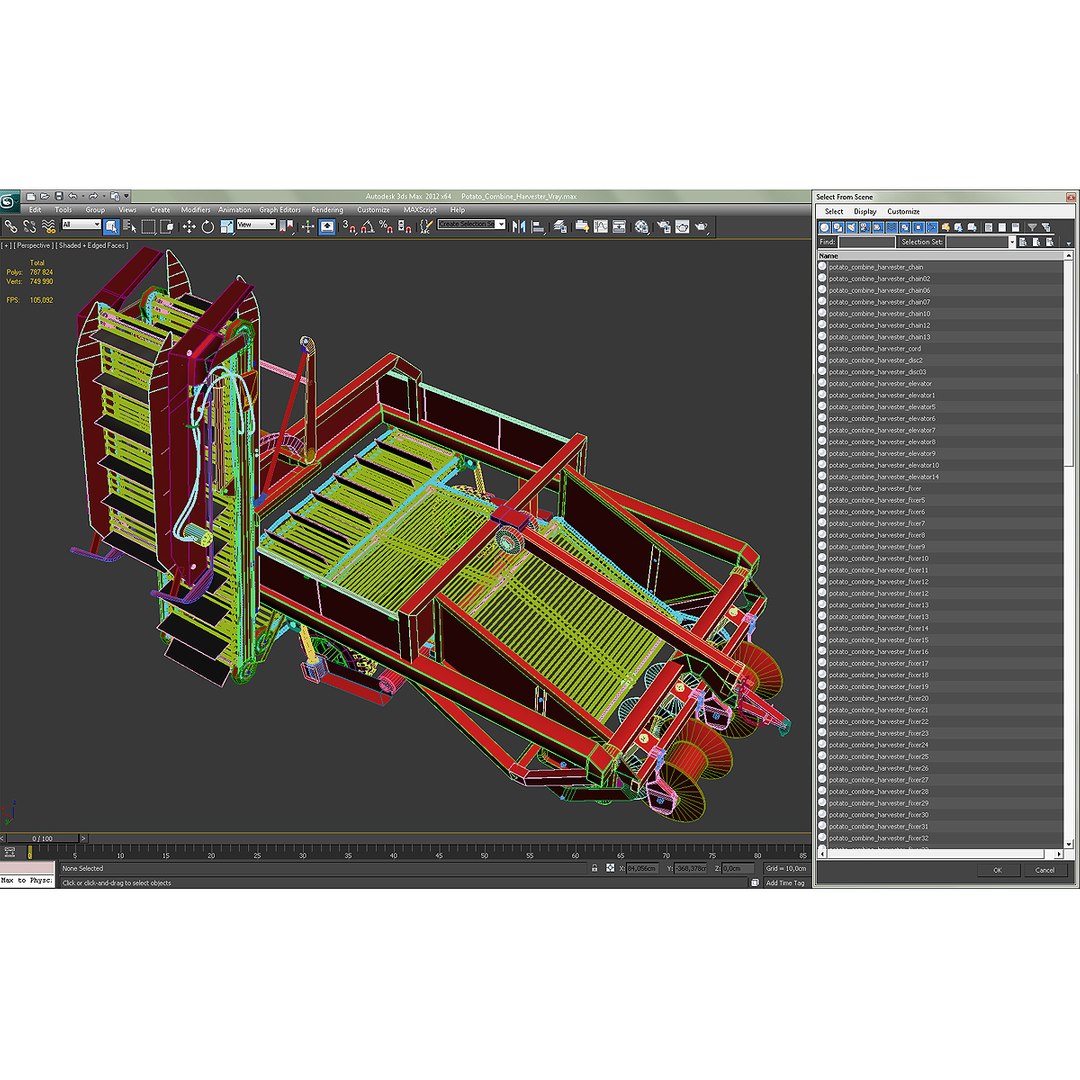Click OK in Select From Scene
Screen dimensions: 1080x1080
pos(997,870)
